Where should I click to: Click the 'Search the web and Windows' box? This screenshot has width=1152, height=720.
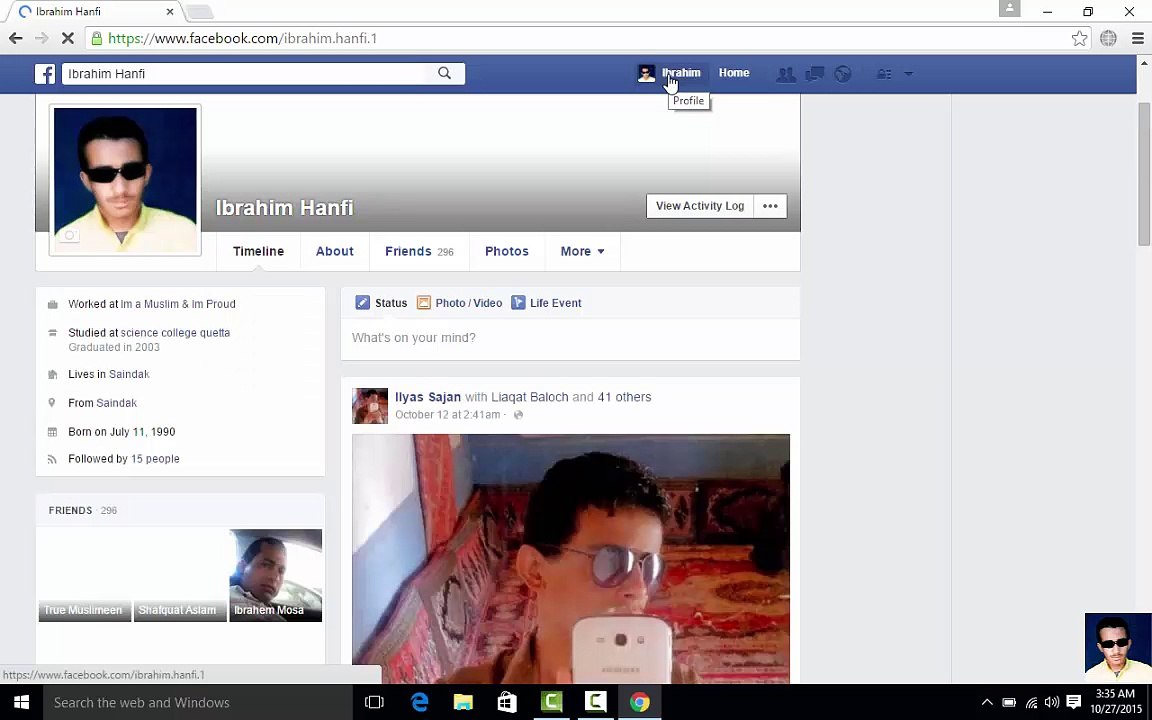(198, 702)
